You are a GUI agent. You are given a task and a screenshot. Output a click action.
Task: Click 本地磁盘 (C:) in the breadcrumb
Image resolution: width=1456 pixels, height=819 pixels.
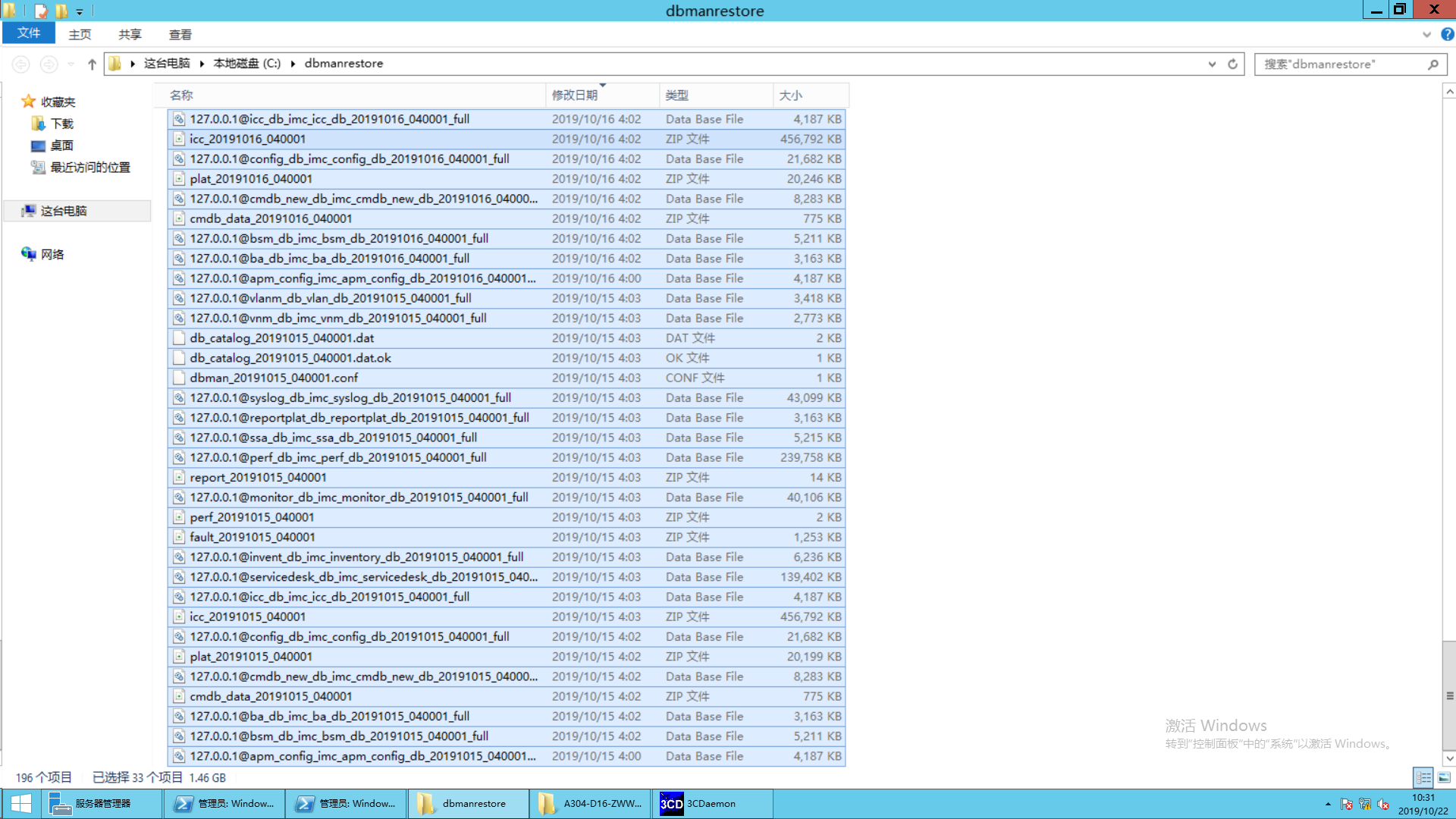click(x=247, y=64)
